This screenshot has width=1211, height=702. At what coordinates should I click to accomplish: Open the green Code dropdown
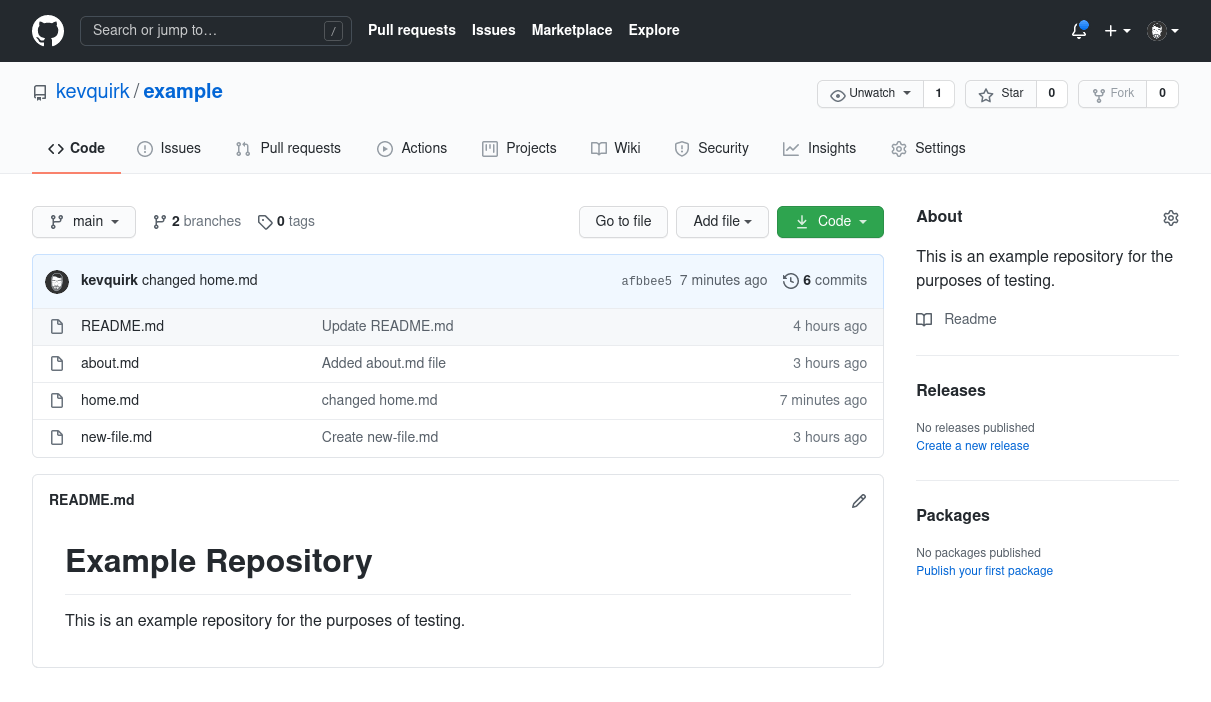click(x=830, y=222)
